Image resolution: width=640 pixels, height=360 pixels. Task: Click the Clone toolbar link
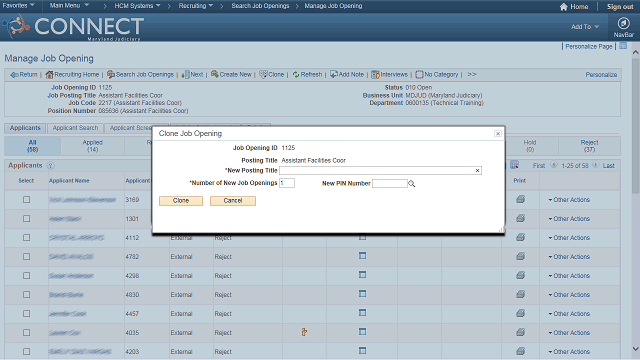click(x=272, y=75)
